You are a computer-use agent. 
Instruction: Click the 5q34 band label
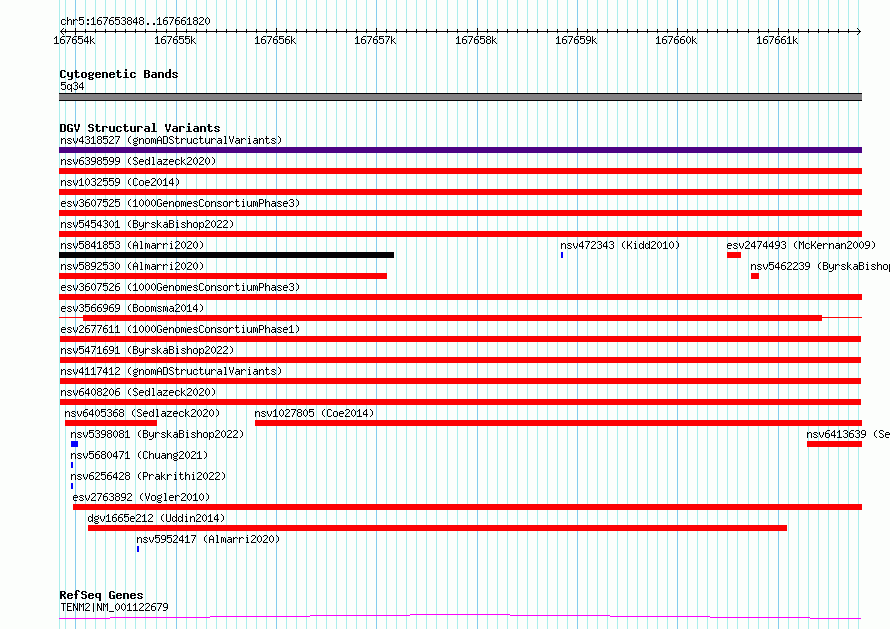click(x=72, y=86)
